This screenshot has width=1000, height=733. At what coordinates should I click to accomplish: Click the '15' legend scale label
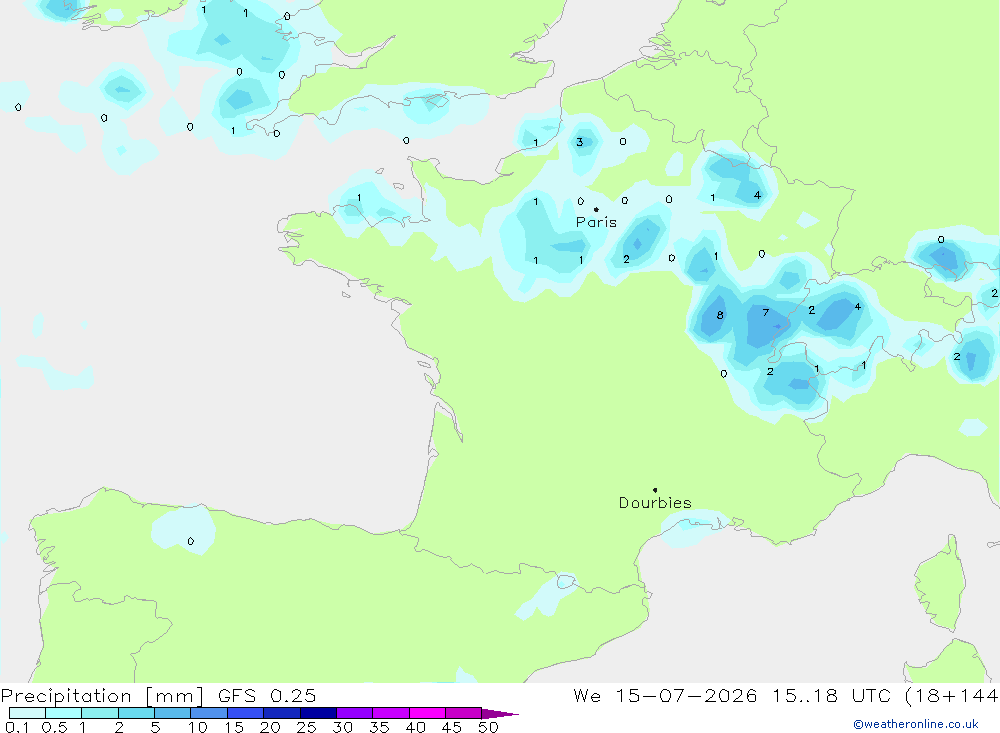pyautogui.click(x=234, y=727)
